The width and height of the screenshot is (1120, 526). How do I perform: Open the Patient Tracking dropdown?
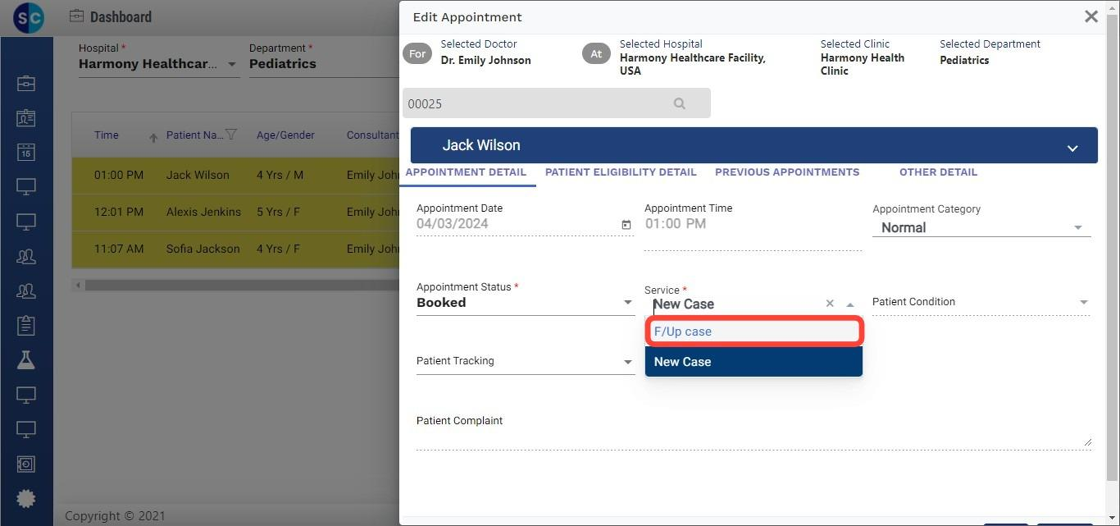coord(525,362)
